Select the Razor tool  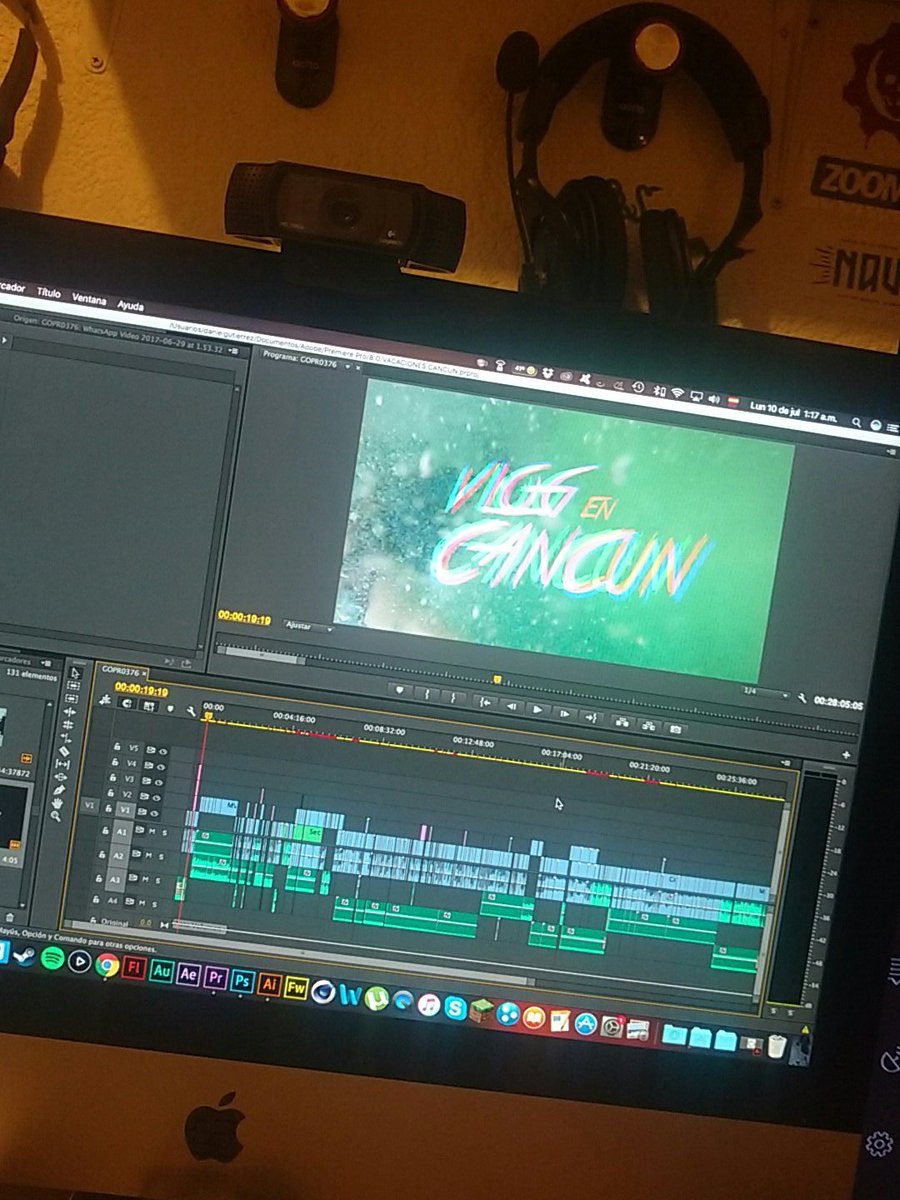pyautogui.click(x=64, y=751)
